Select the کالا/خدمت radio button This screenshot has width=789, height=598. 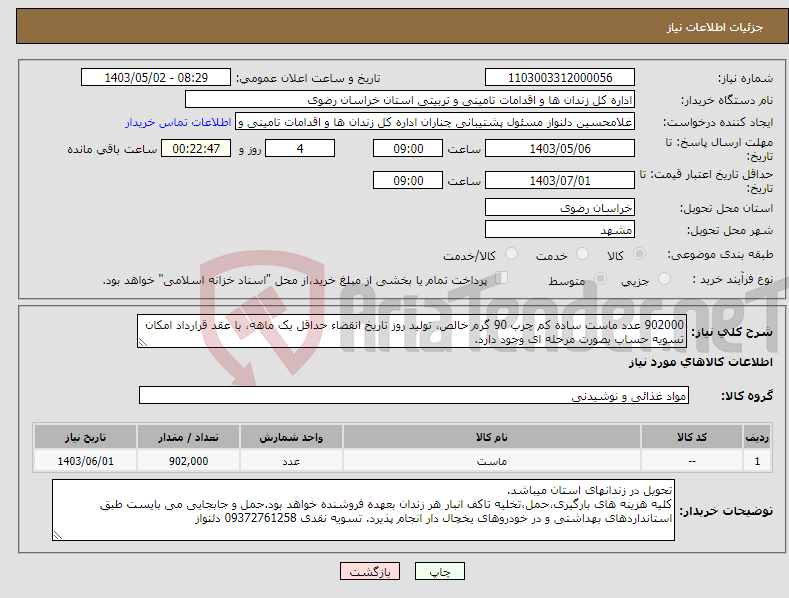(x=511, y=254)
